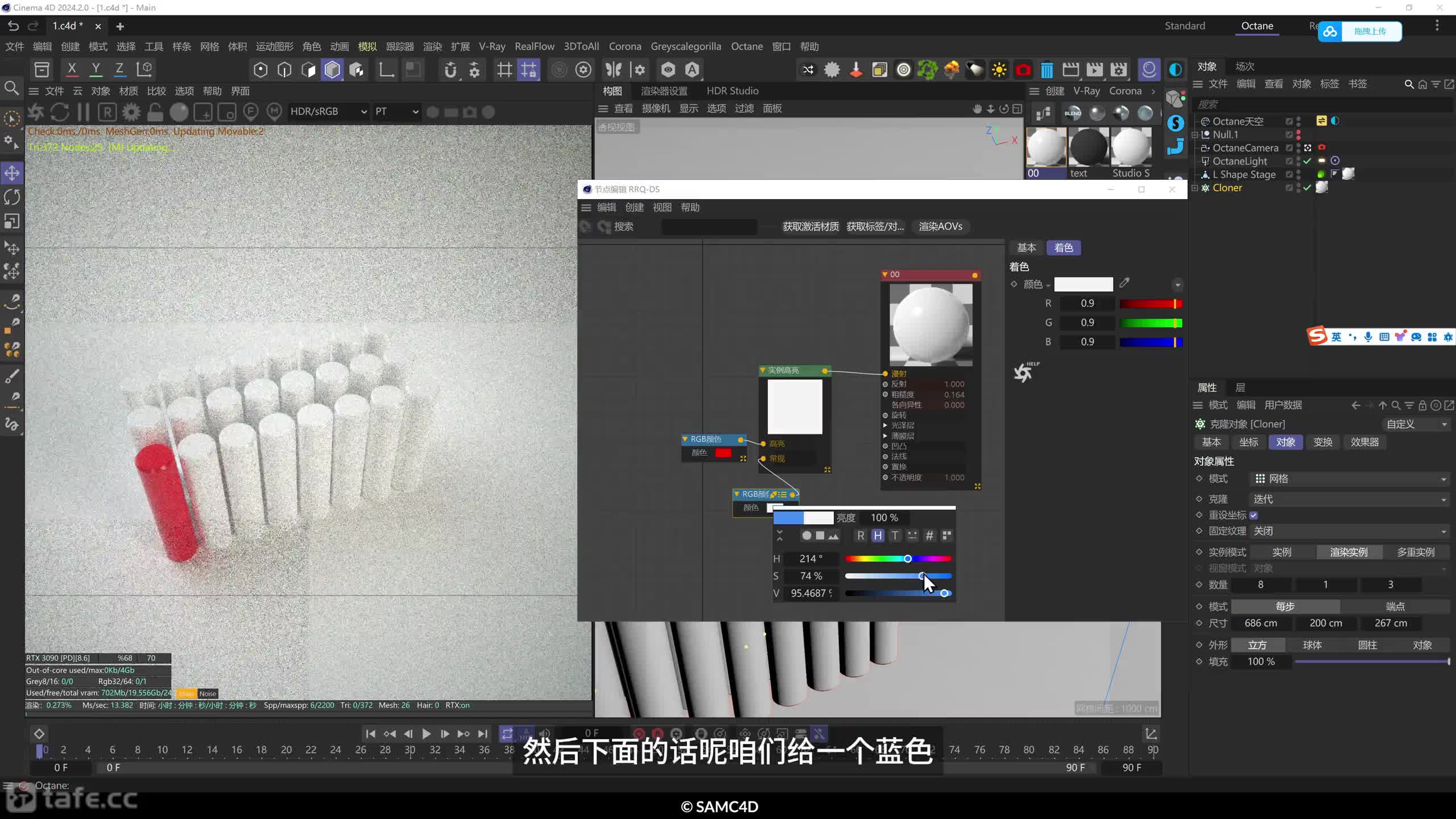Open the PT kernel dropdown

point(396,112)
